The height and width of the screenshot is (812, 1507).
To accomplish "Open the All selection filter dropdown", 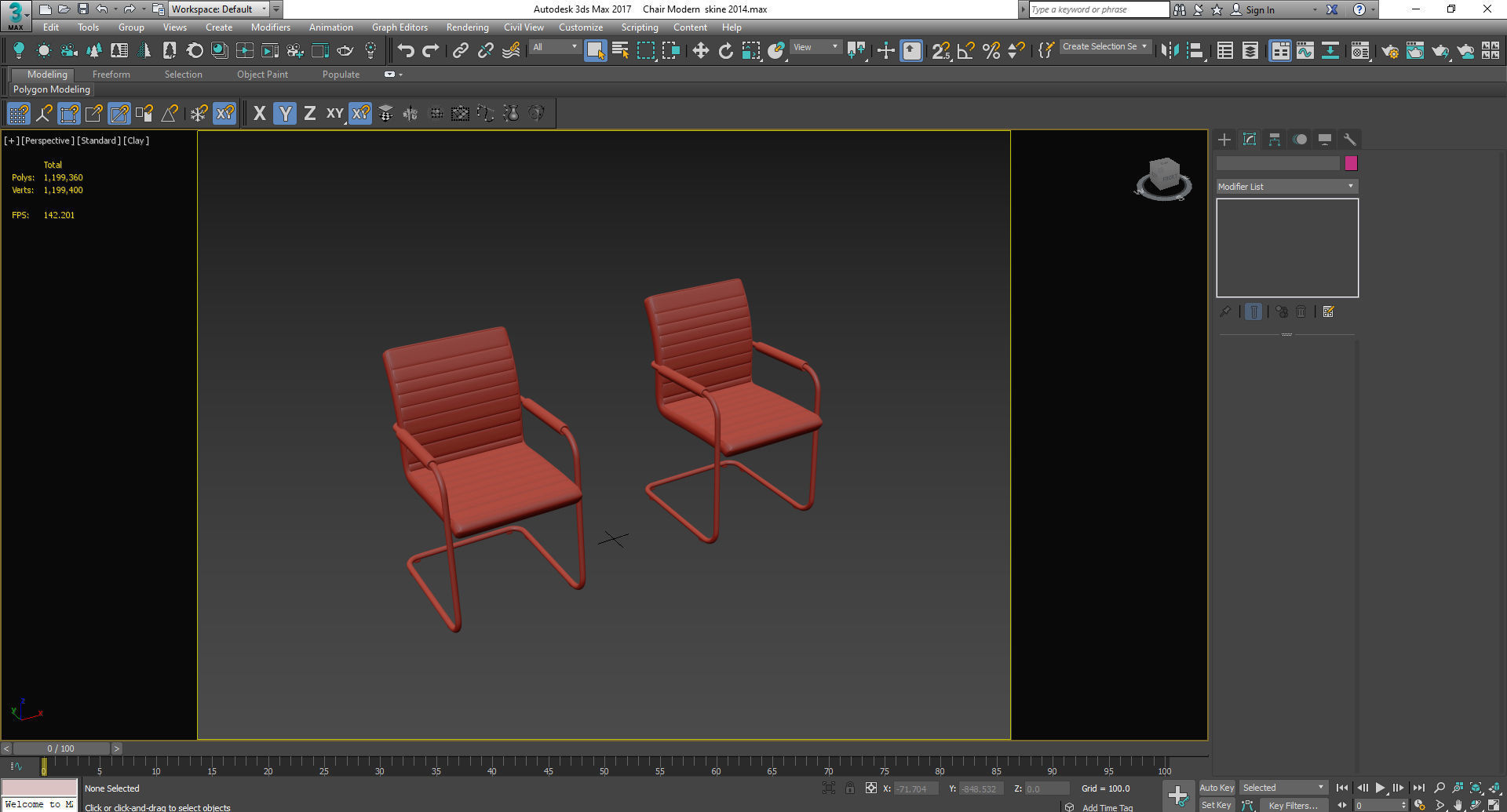I will point(555,47).
